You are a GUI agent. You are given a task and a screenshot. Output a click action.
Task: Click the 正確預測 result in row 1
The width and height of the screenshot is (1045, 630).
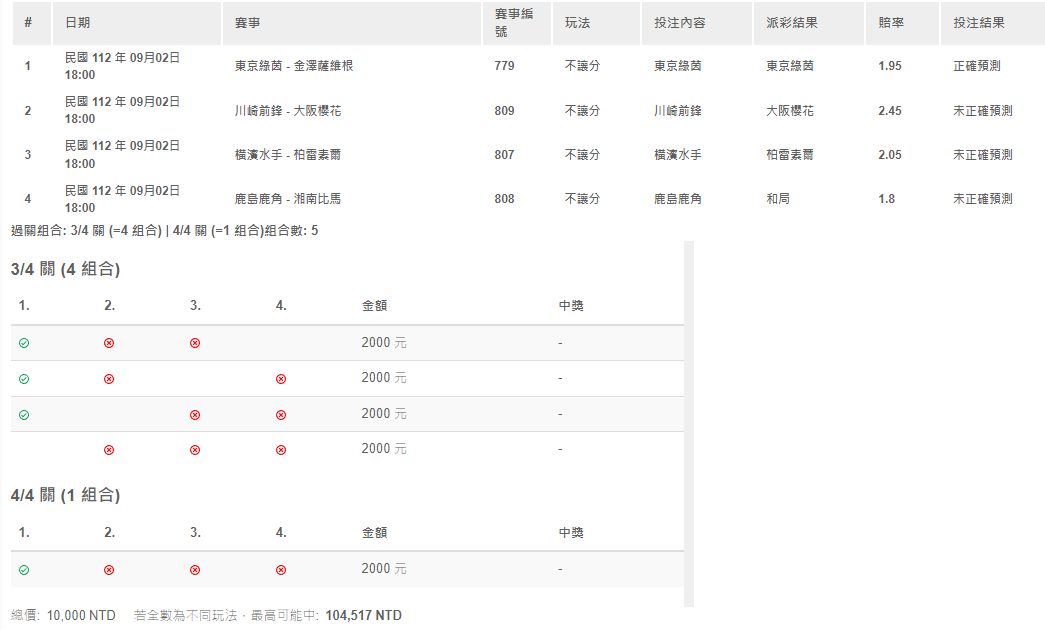(x=977, y=66)
